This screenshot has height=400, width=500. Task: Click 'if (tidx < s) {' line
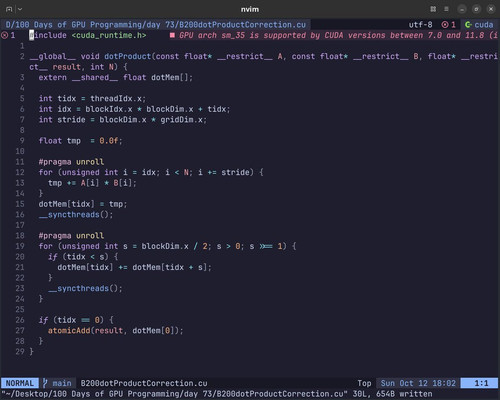click(x=83, y=257)
